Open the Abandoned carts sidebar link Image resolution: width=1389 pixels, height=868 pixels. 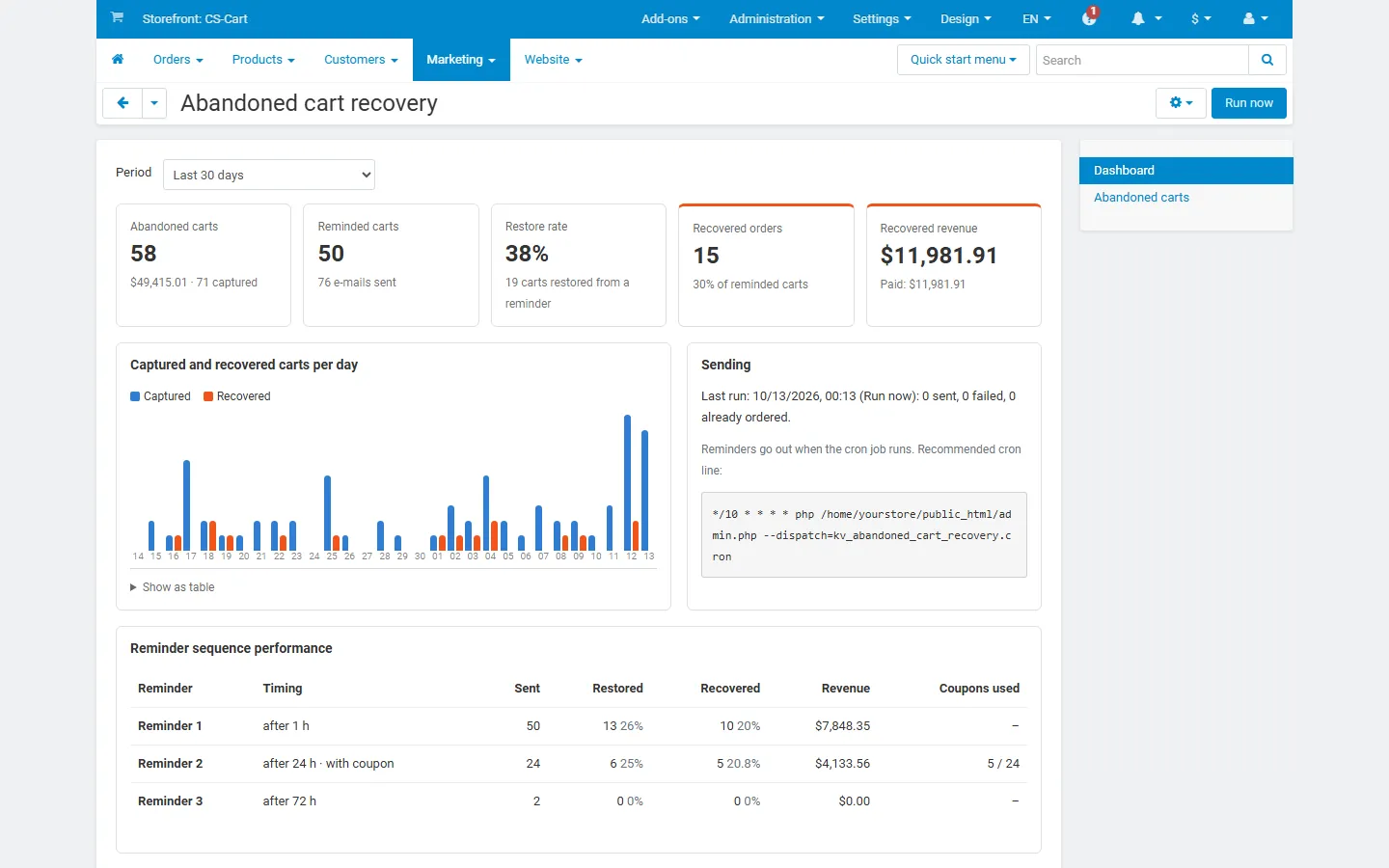1141,198
